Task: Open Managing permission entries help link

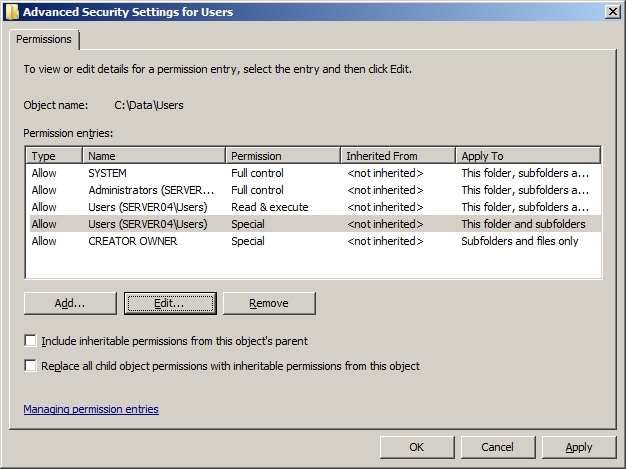Action: 90,409
